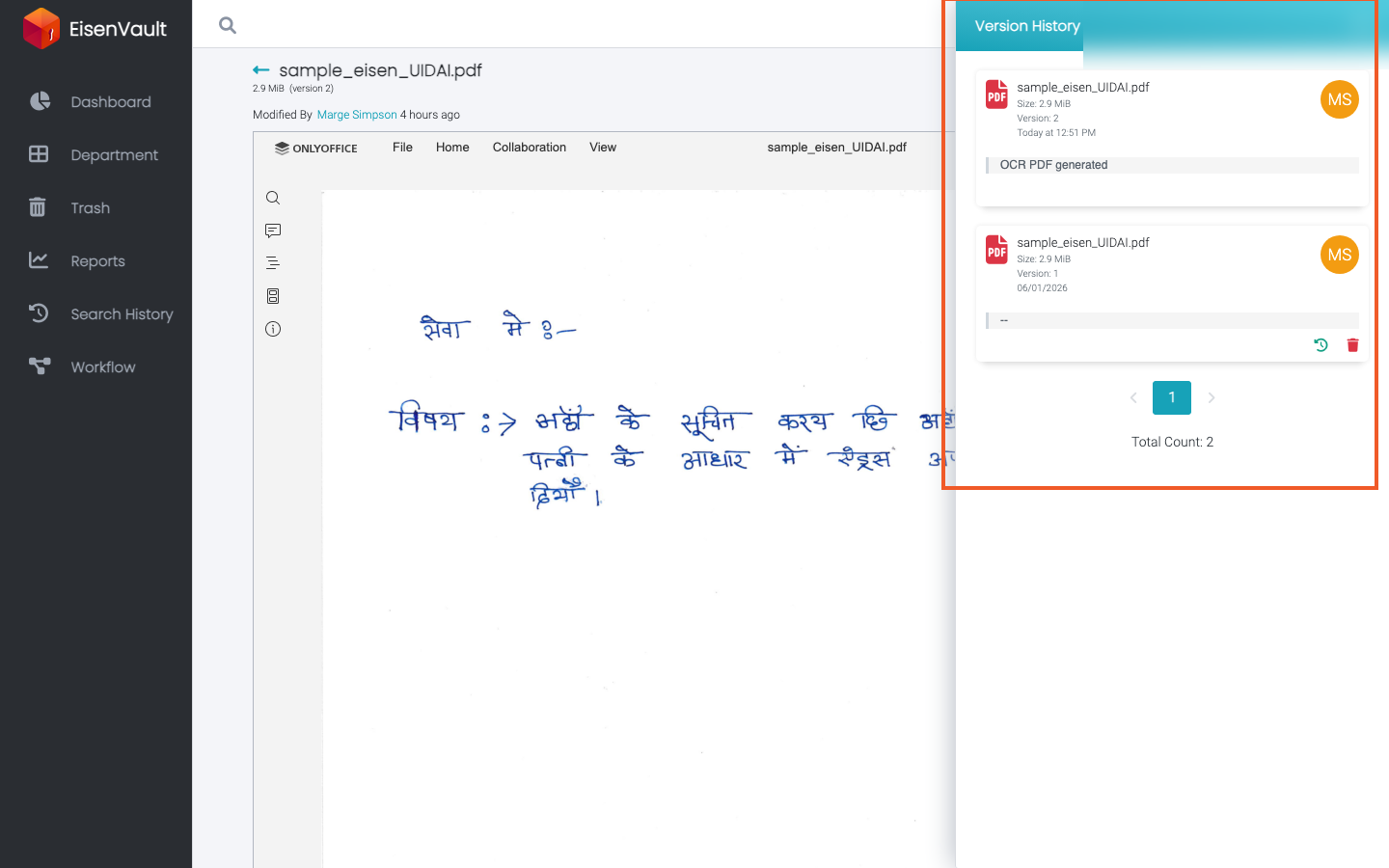Restore Version 1 using green revert icon

pyautogui.click(x=1321, y=345)
